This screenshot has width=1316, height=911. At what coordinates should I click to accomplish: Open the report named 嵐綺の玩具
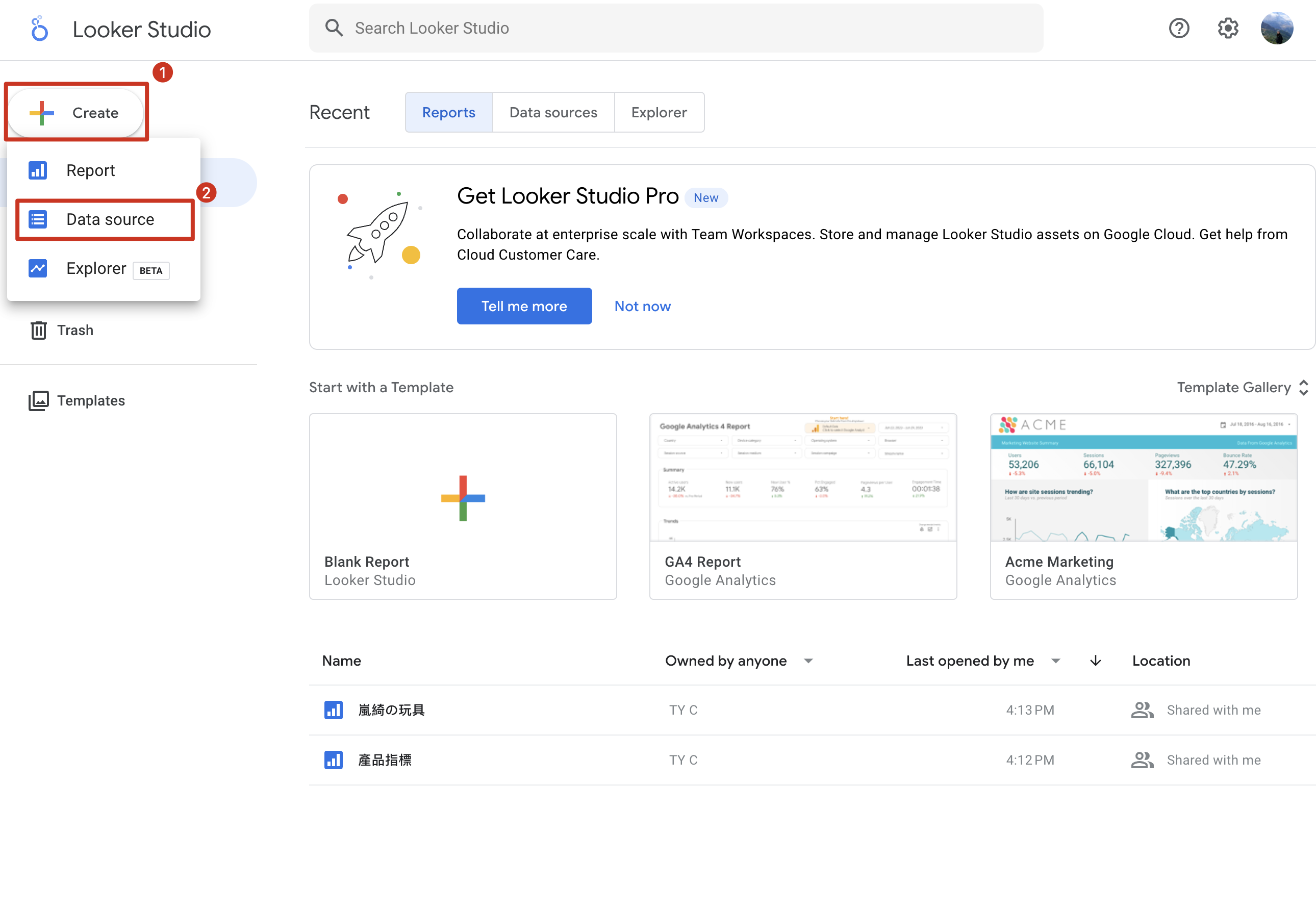click(x=392, y=710)
